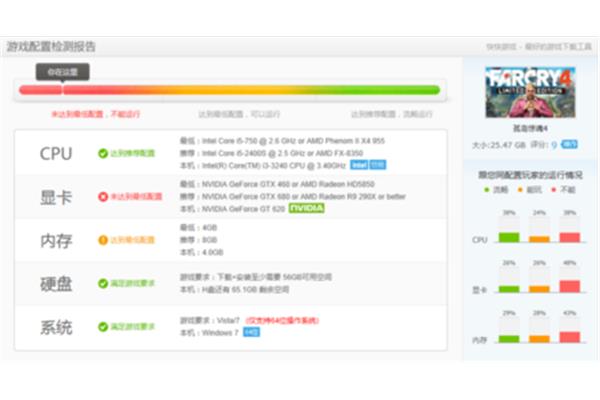Viewport: 600px width, 400px height.
Task: Click the dark 'you are here' marker bubble
Action: click(63, 72)
